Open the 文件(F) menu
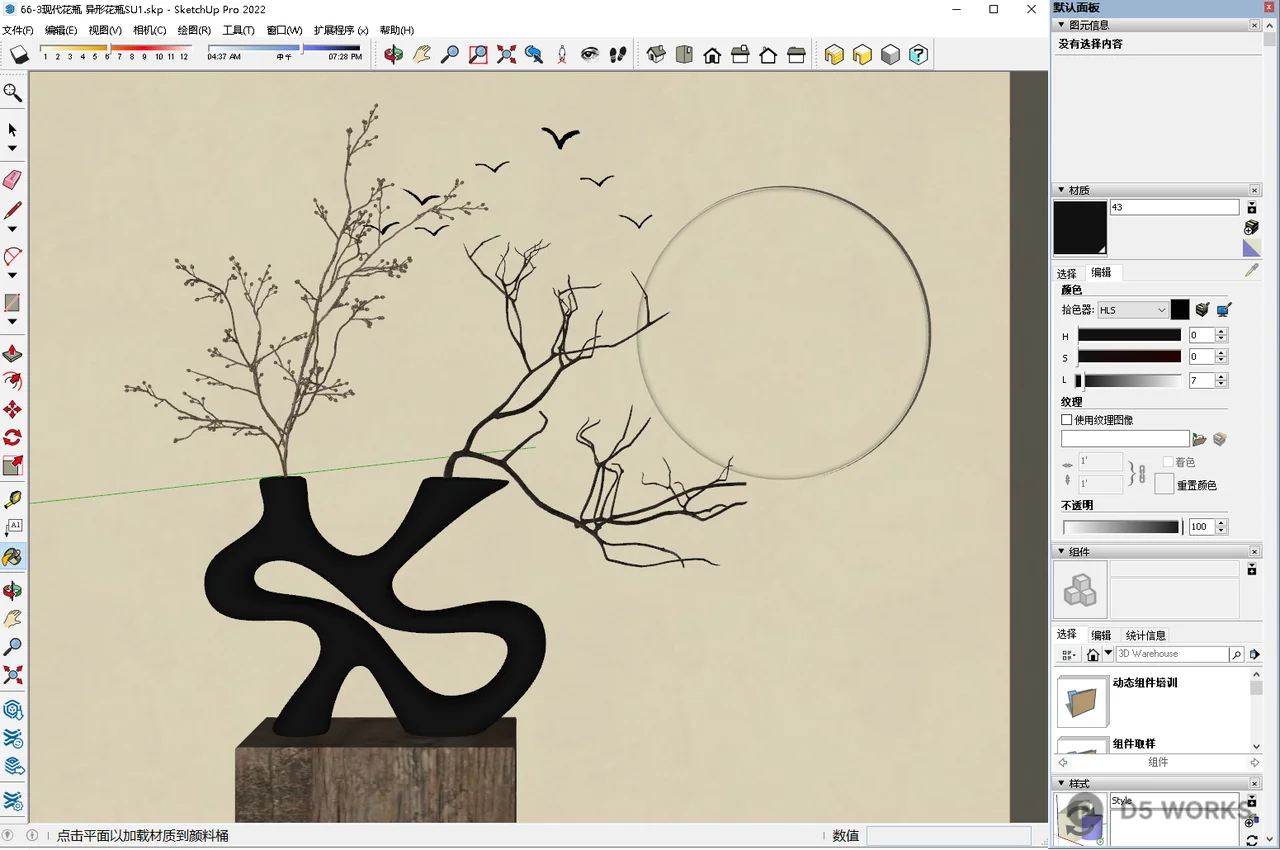The height and width of the screenshot is (850, 1280). tap(18, 30)
